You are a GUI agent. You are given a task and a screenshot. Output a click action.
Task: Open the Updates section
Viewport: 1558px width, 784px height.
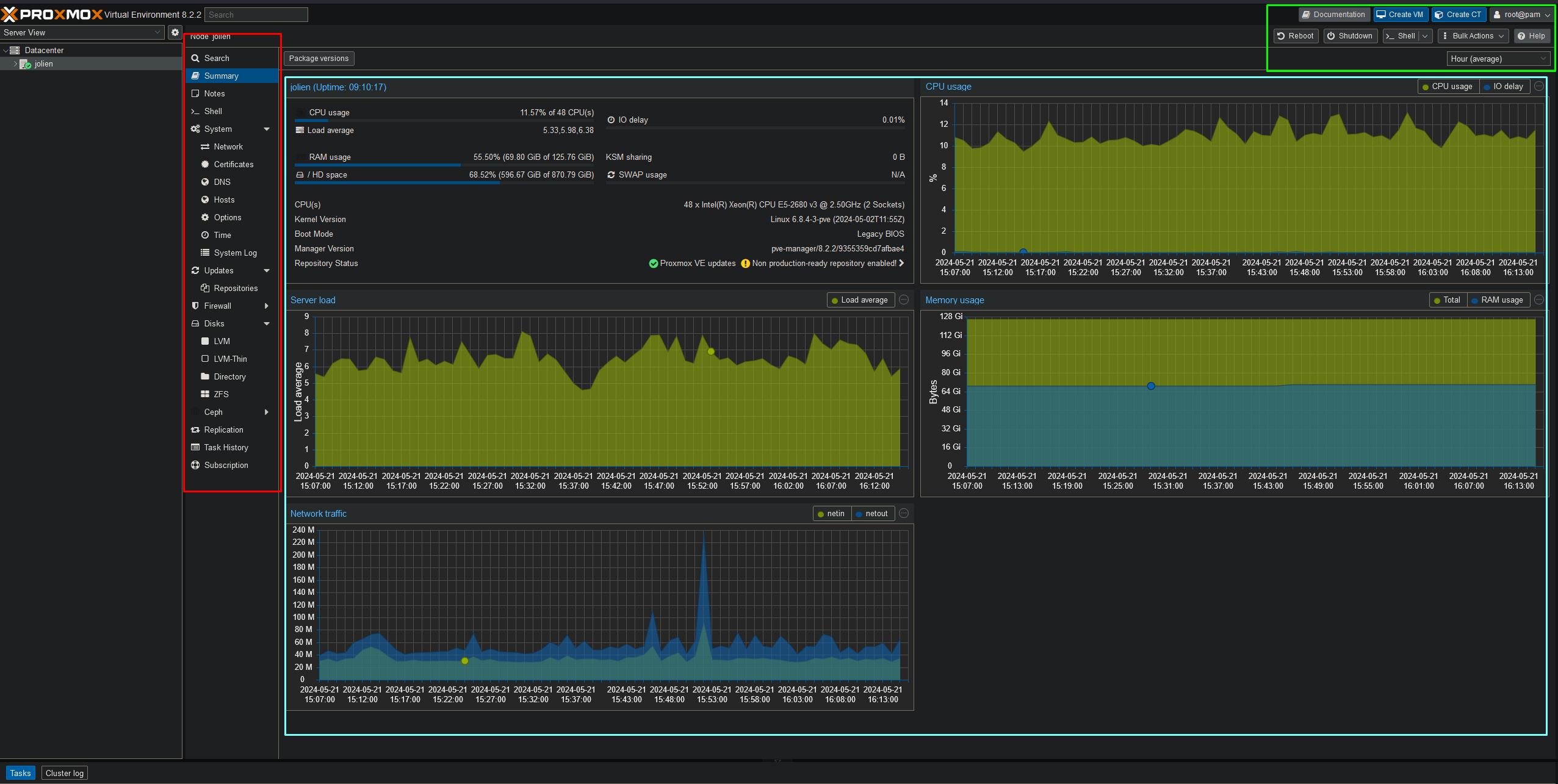pos(232,270)
